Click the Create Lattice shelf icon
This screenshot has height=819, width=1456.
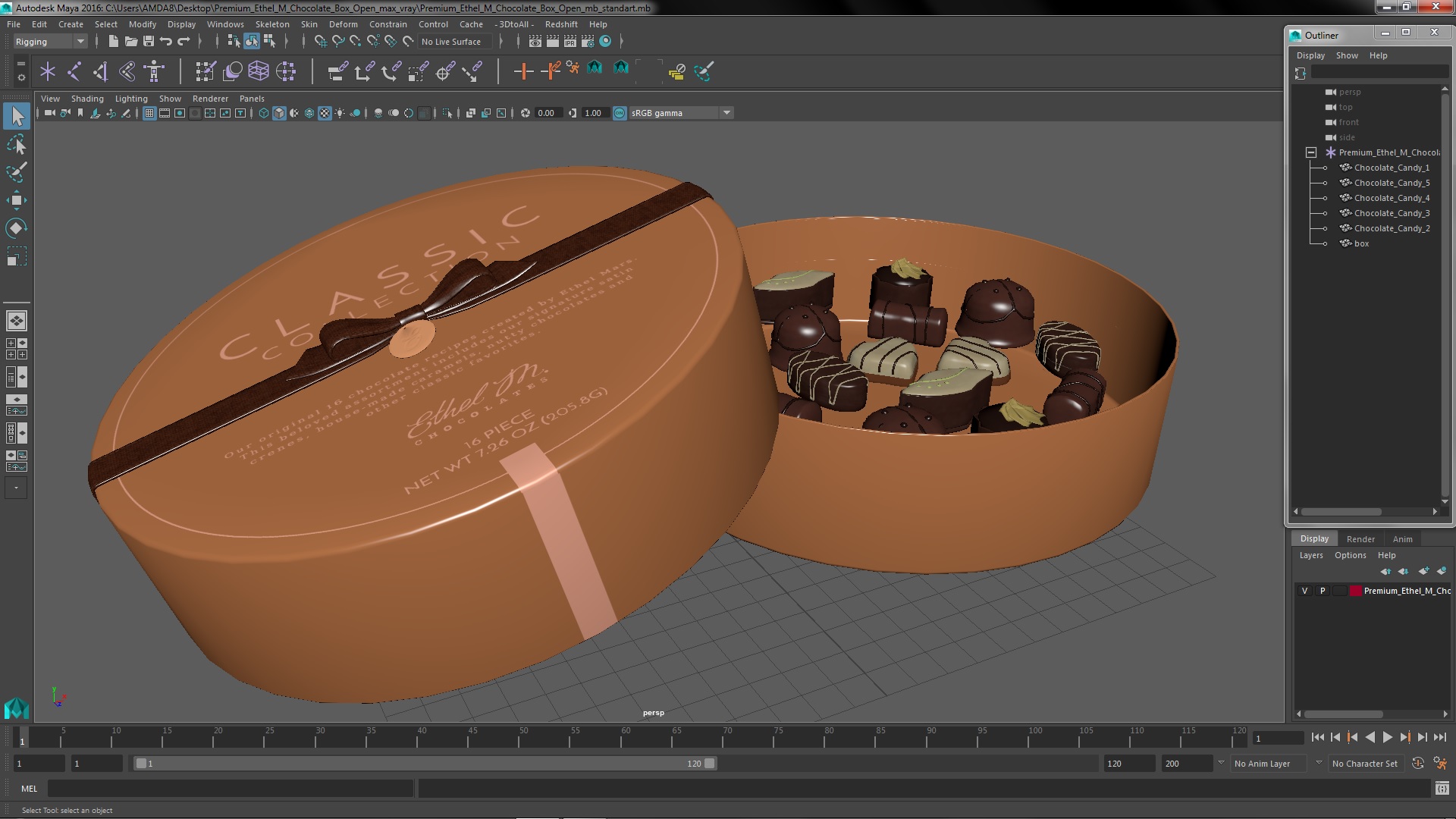(x=259, y=71)
